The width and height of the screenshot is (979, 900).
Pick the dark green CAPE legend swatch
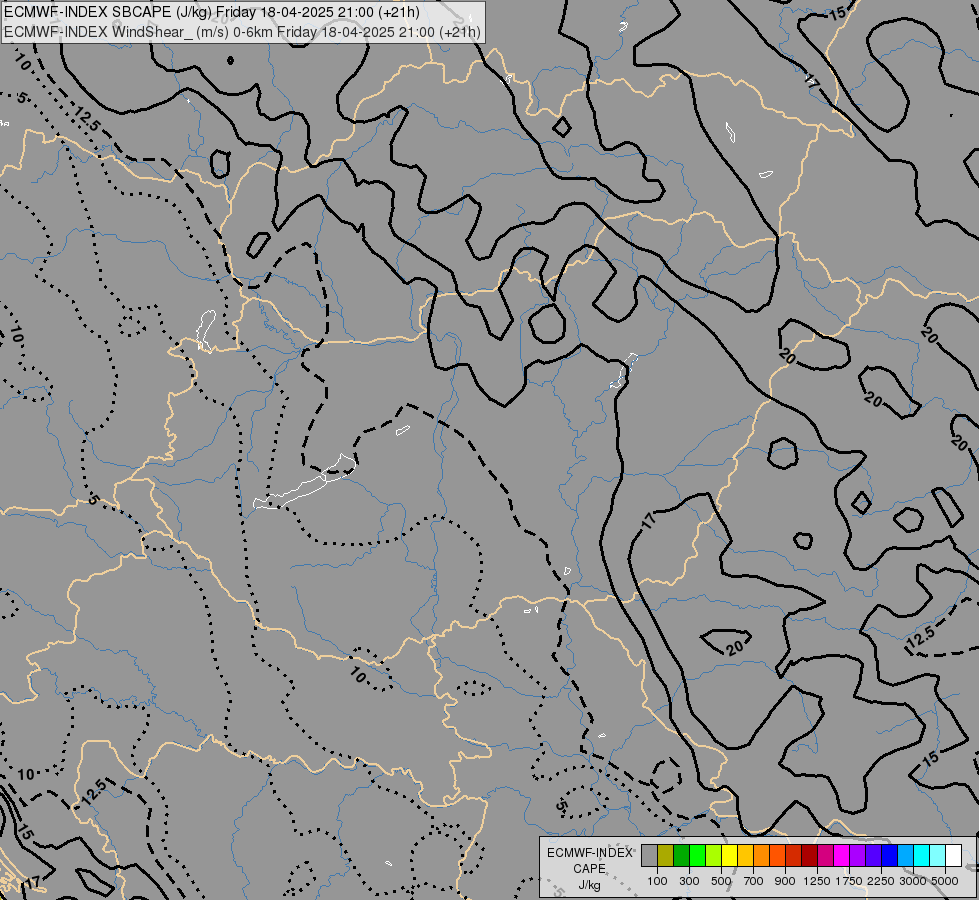point(682,855)
